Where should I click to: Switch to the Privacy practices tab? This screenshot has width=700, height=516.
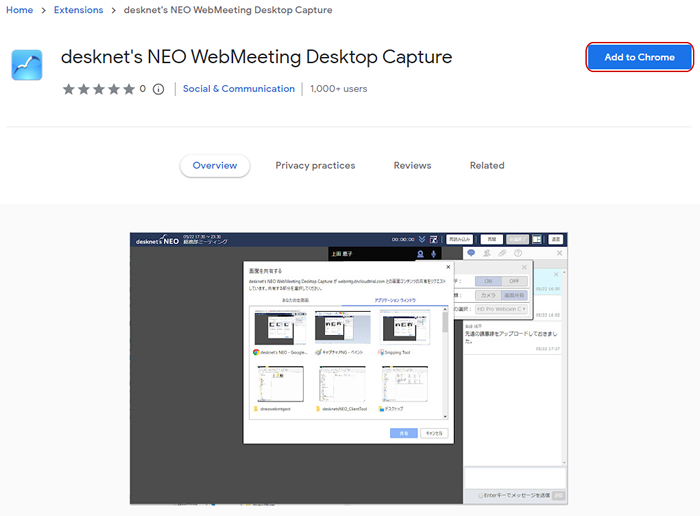[315, 166]
